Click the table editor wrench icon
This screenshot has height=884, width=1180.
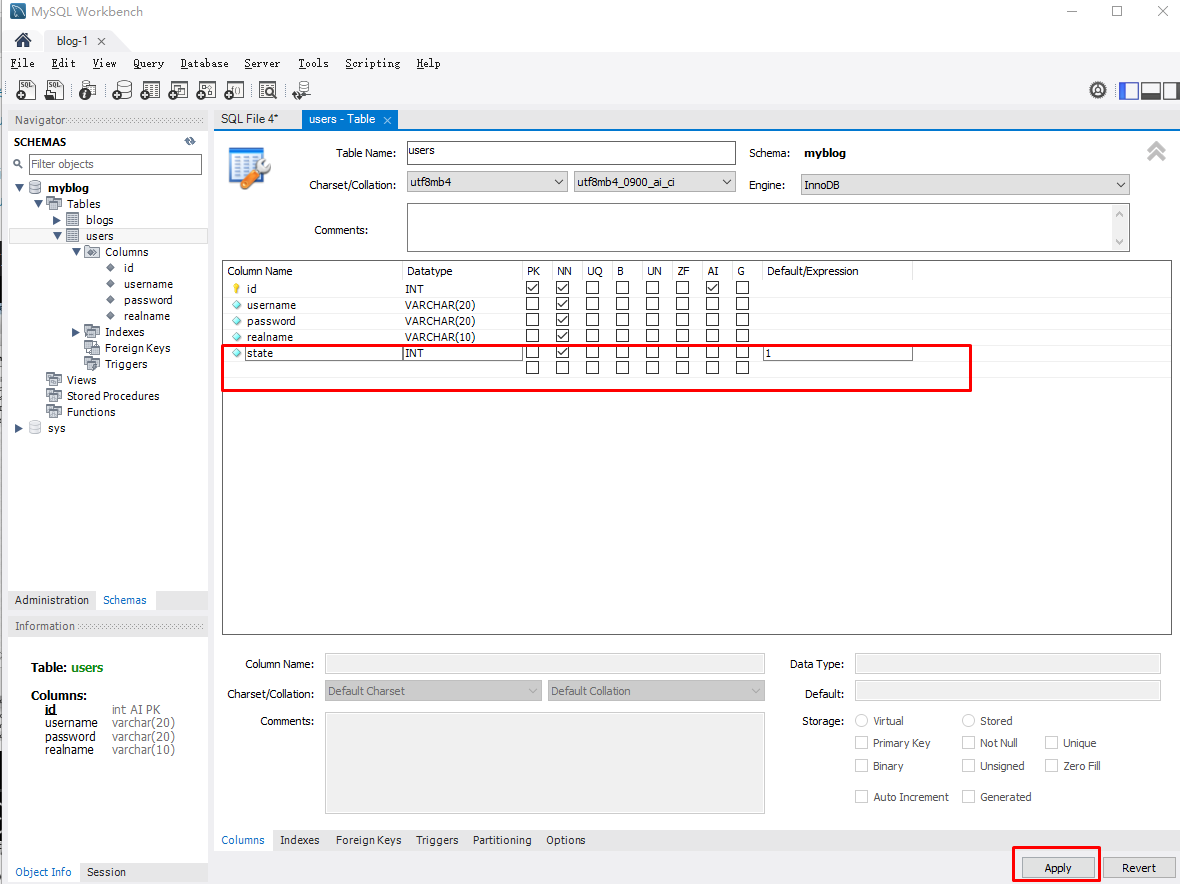point(250,169)
